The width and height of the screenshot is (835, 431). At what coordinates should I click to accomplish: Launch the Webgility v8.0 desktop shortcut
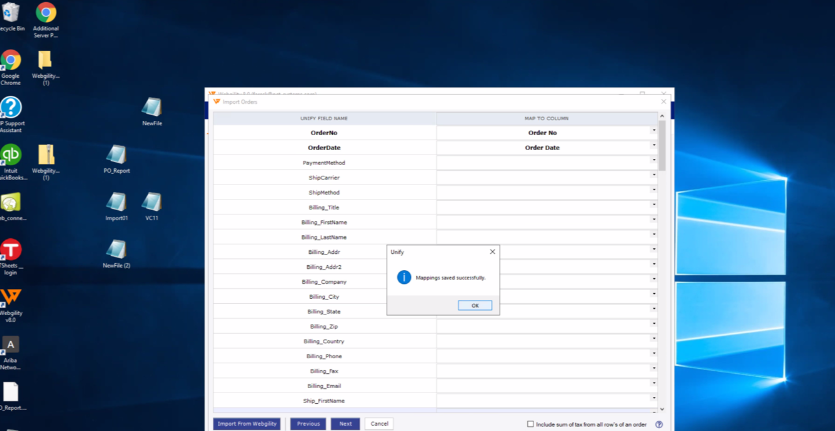point(11,297)
